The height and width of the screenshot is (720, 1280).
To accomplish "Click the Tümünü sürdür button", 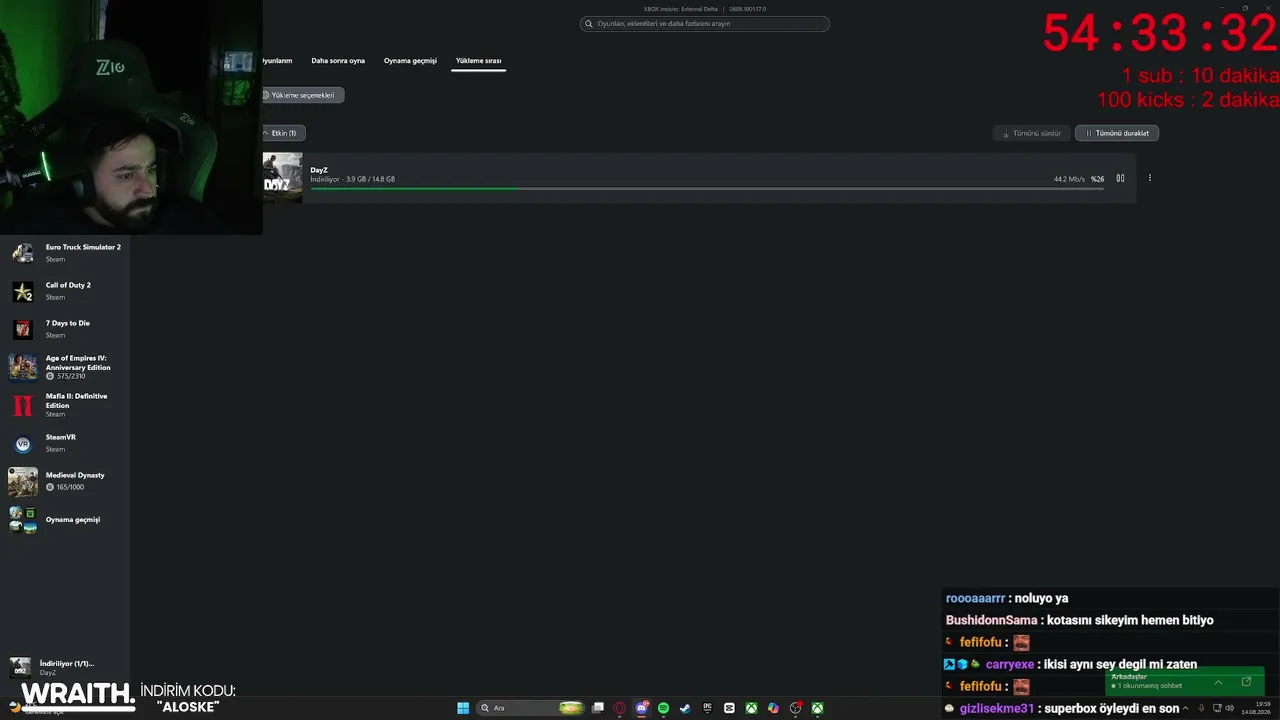I will click(x=1032, y=133).
